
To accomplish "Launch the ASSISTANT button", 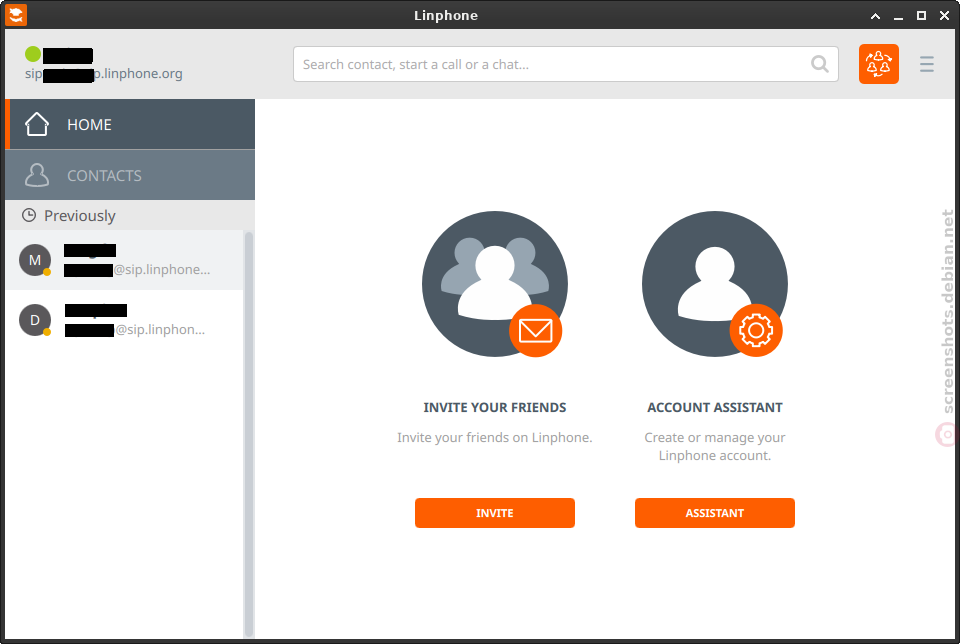I will (x=714, y=513).
